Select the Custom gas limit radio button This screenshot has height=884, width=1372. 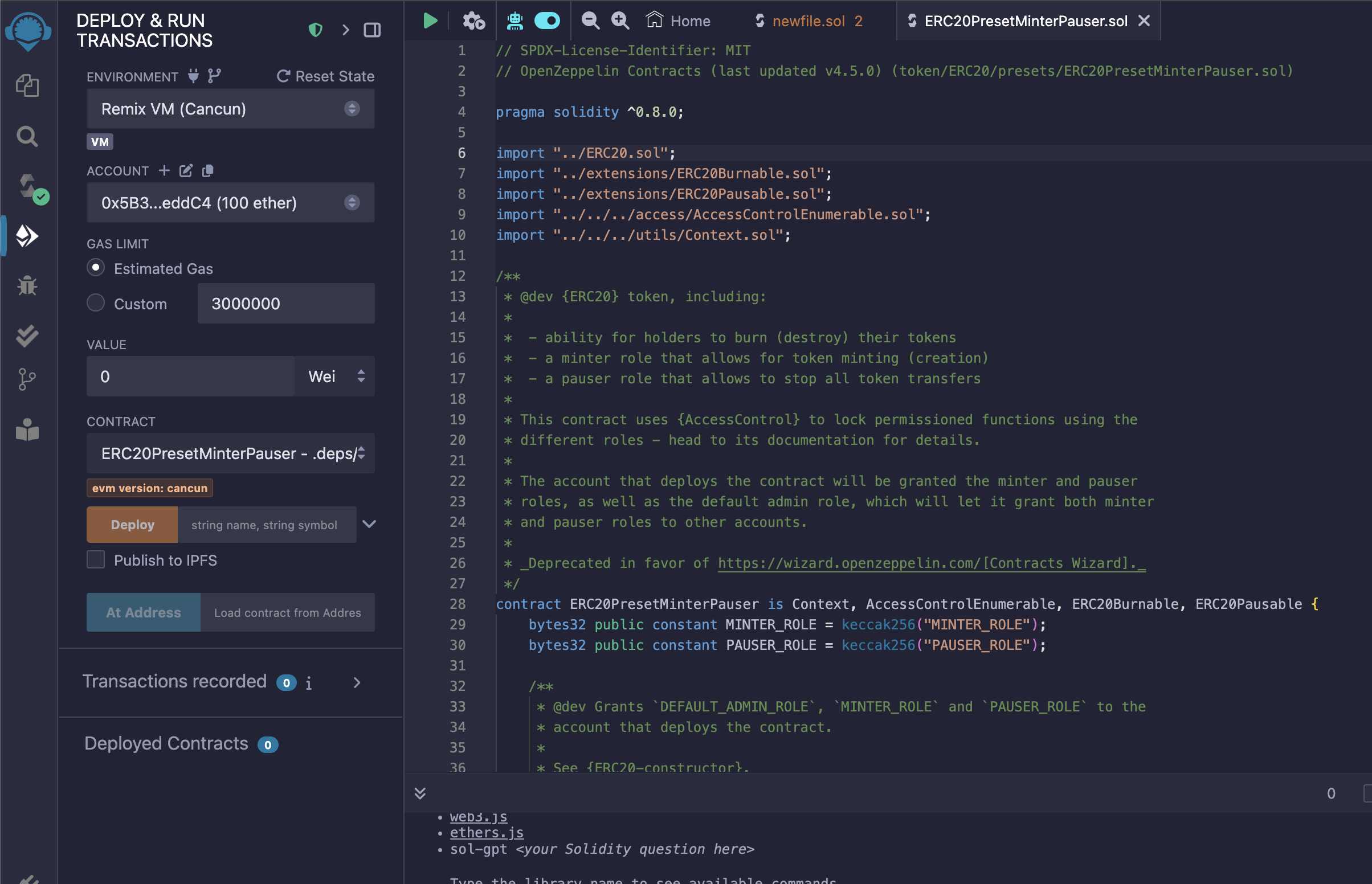96,303
